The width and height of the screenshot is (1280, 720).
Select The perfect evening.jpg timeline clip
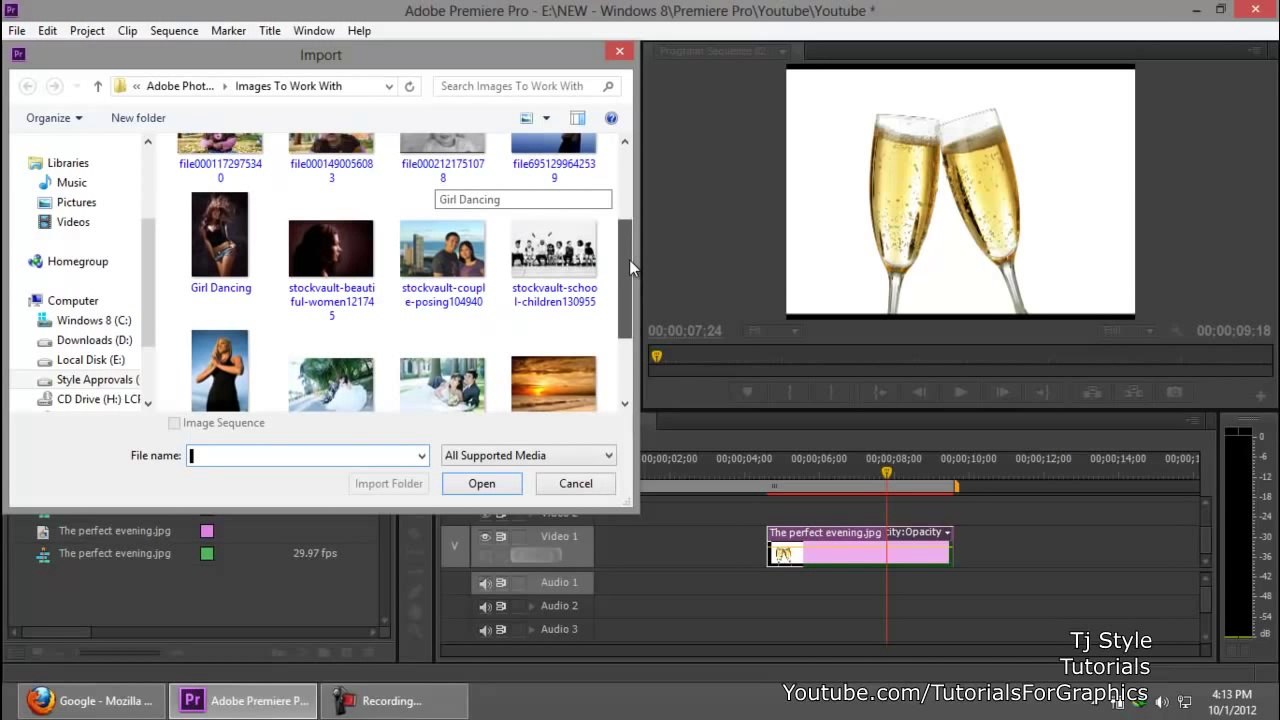click(859, 546)
